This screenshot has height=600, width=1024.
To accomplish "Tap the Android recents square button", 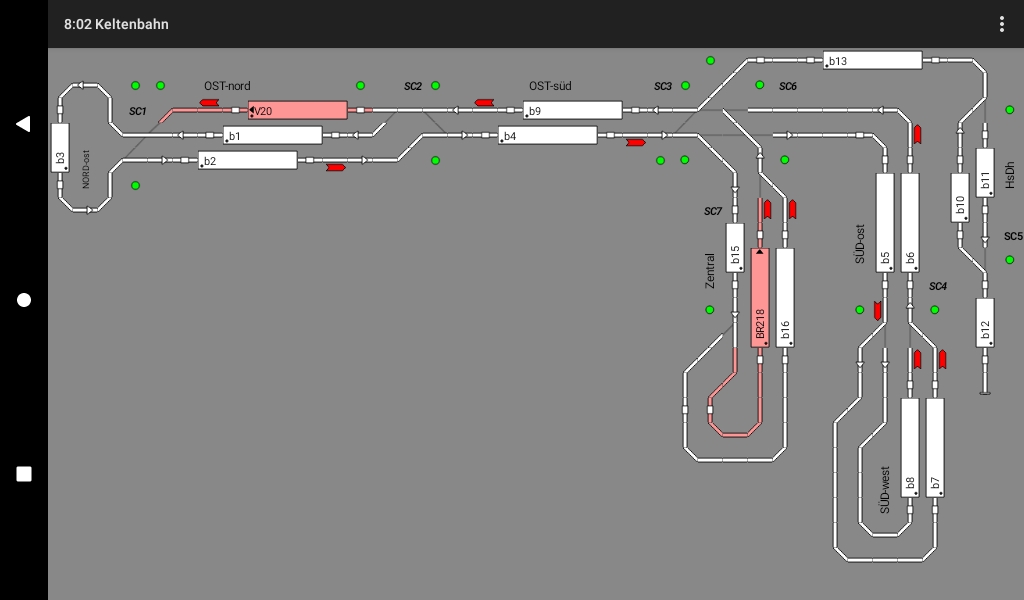I will (24, 474).
